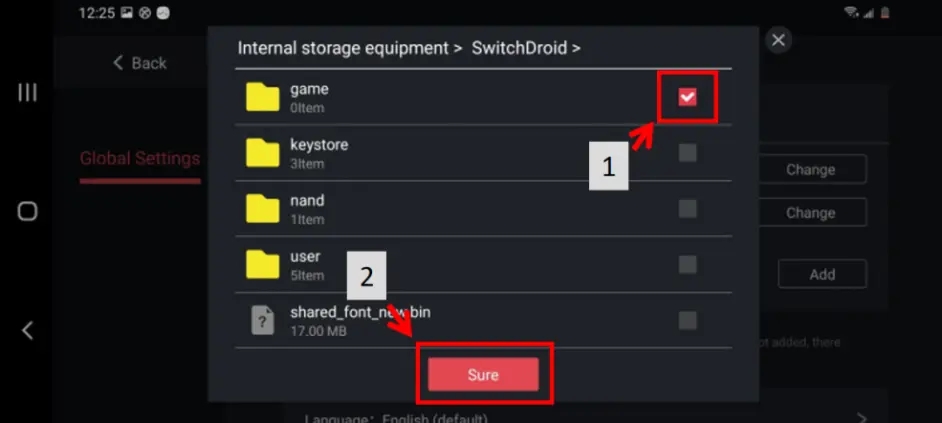
Task: Check the keystore folder checkbox
Action: 687,153
